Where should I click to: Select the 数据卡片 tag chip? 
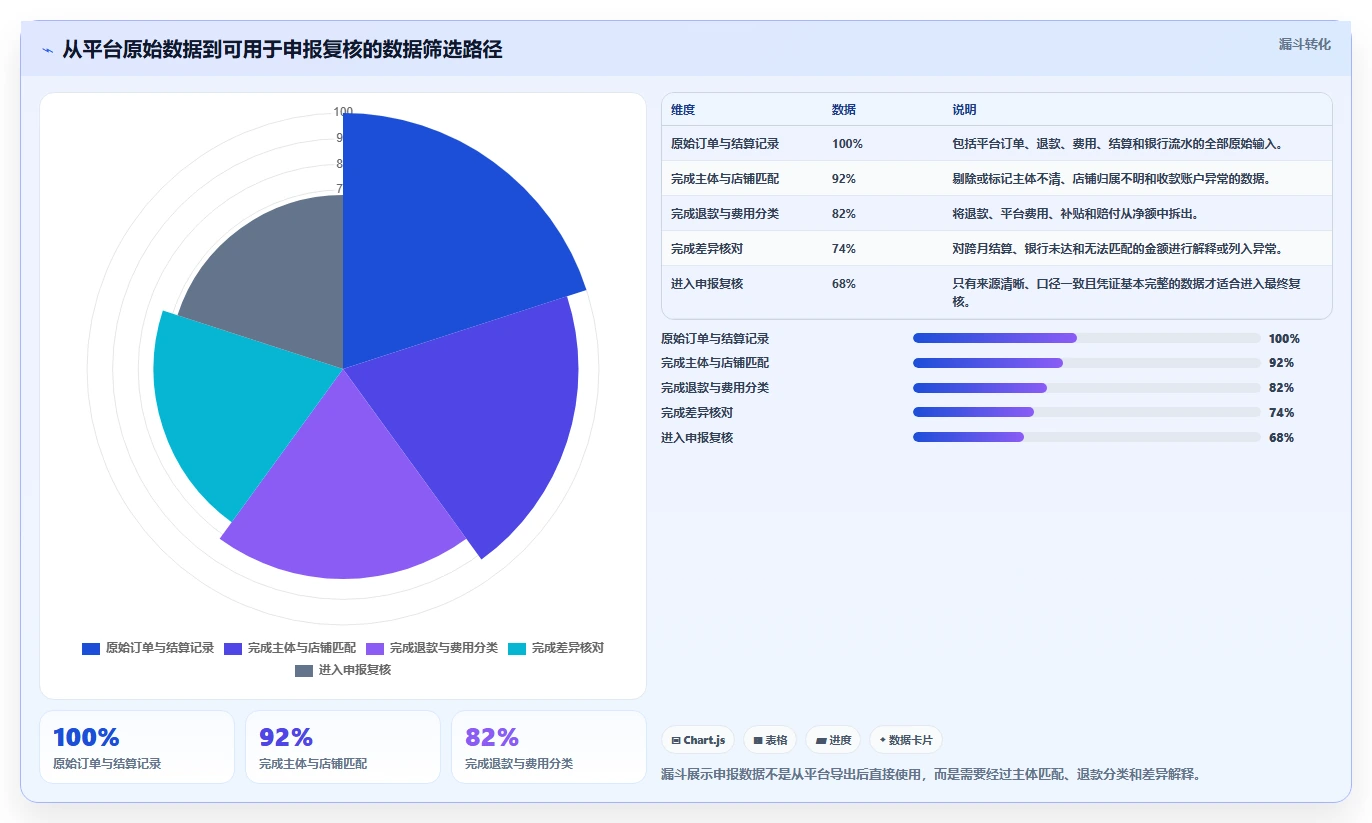(906, 740)
